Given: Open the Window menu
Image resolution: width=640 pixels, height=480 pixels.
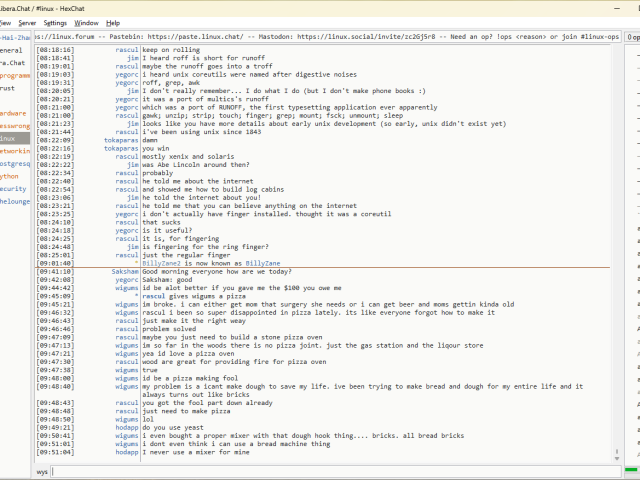Looking at the screenshot, I should (87, 22).
